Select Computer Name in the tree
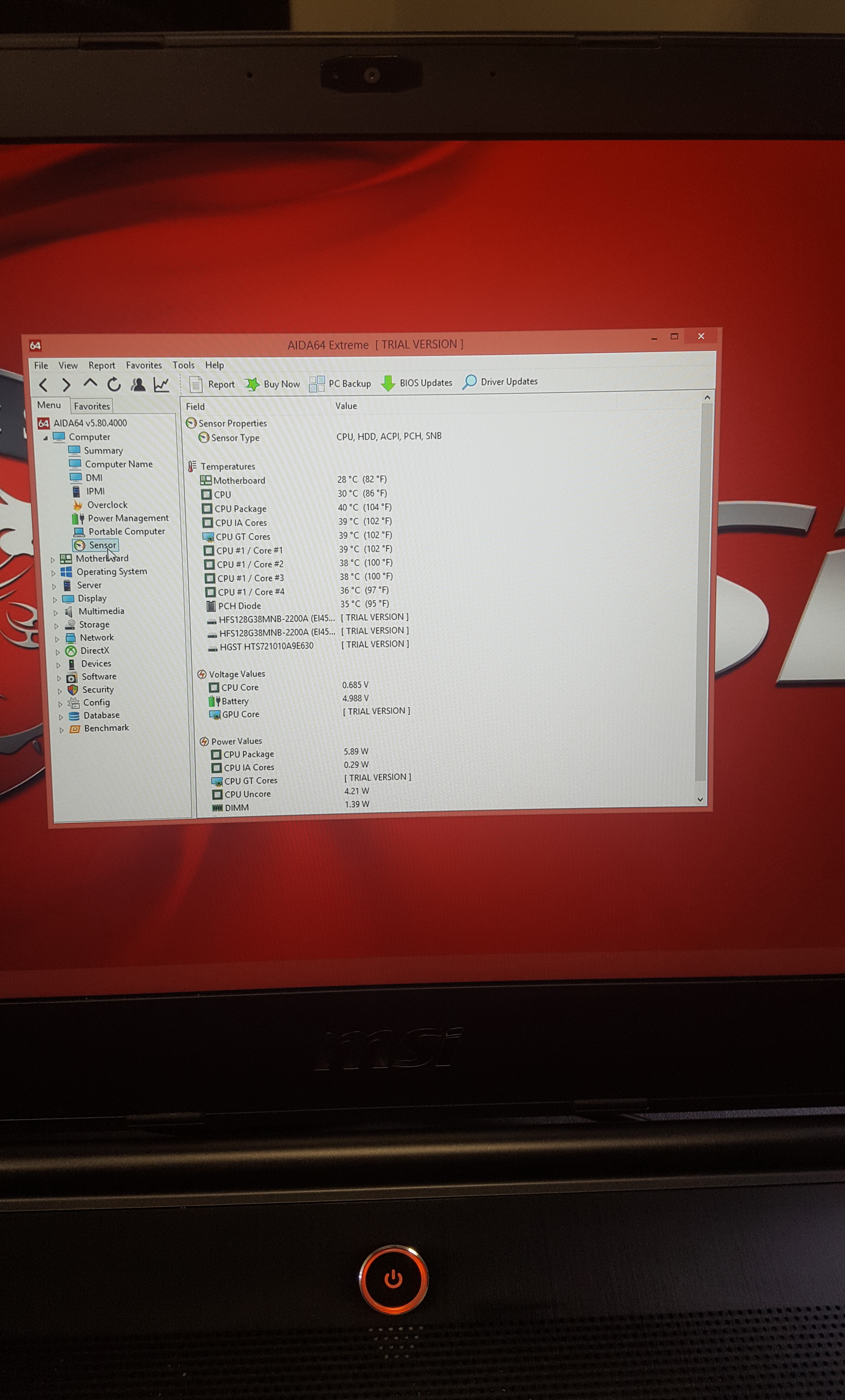The height and width of the screenshot is (1400, 845). tap(111, 464)
